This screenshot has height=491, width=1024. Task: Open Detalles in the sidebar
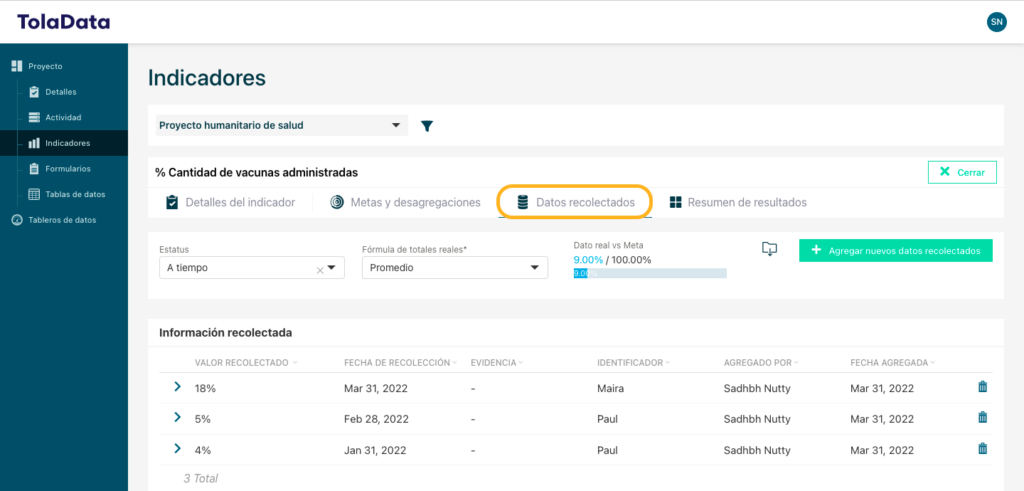[x=61, y=92]
